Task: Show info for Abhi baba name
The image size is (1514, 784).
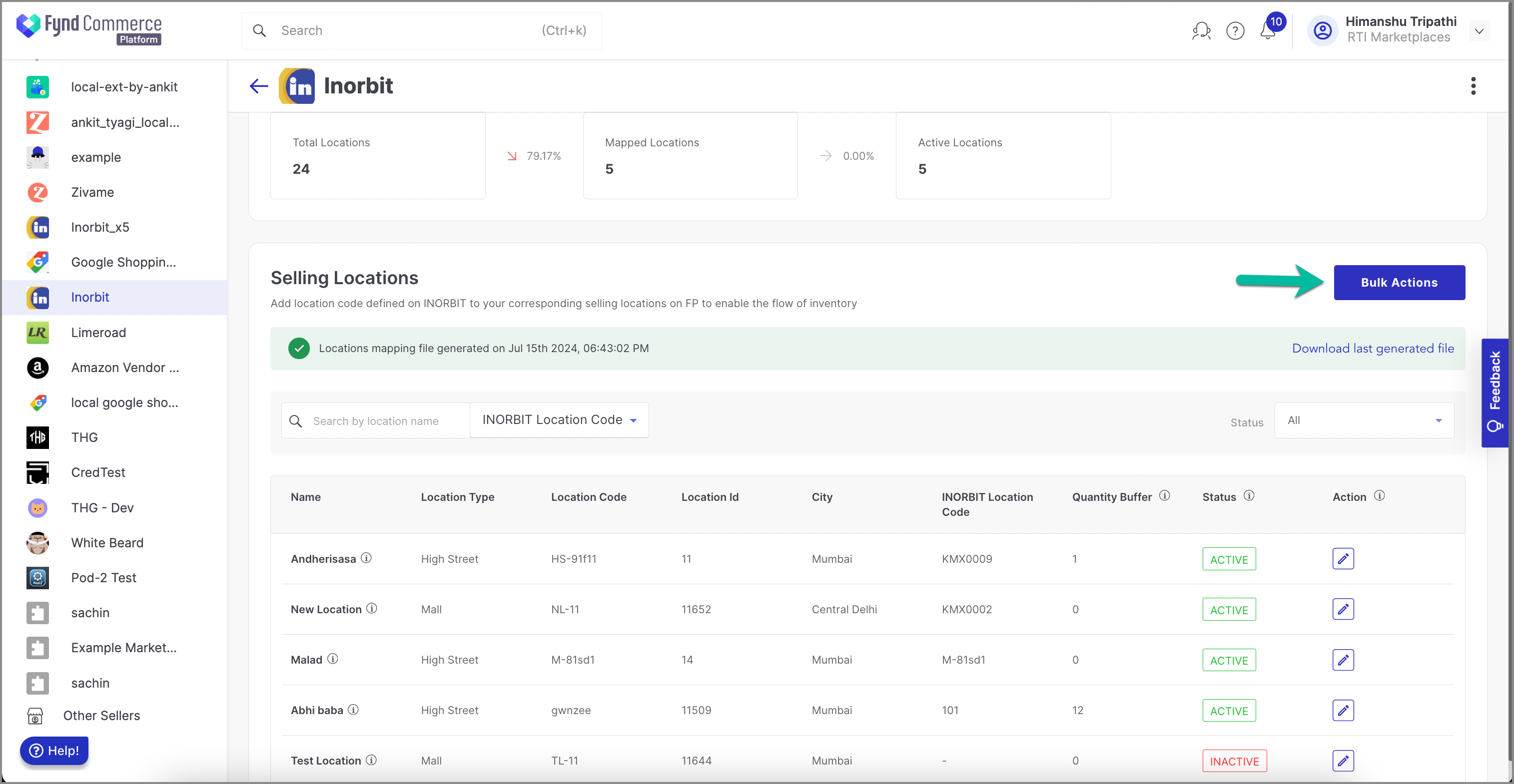Action: pyautogui.click(x=353, y=710)
